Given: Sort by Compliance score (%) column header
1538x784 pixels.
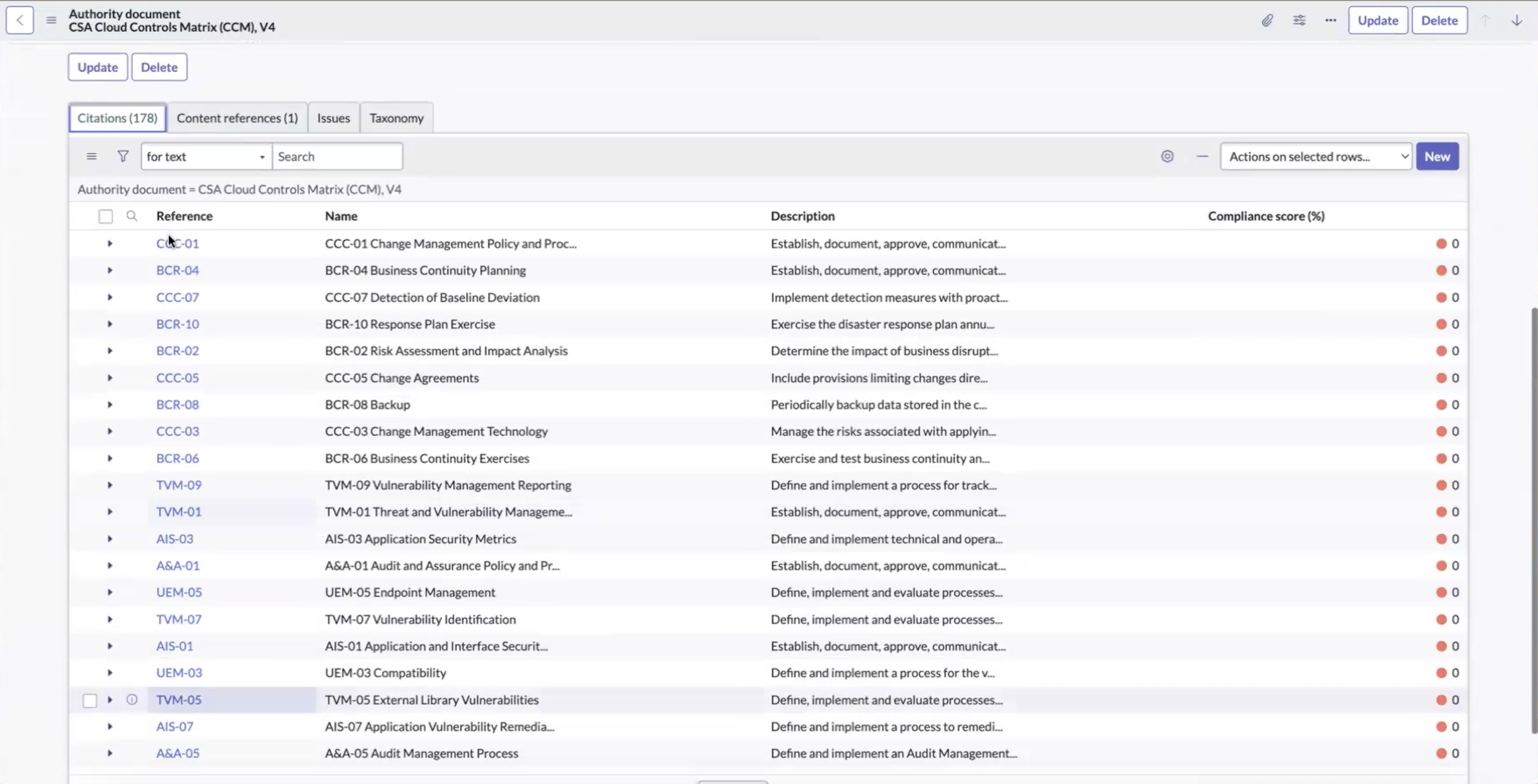Looking at the screenshot, I should [x=1267, y=216].
